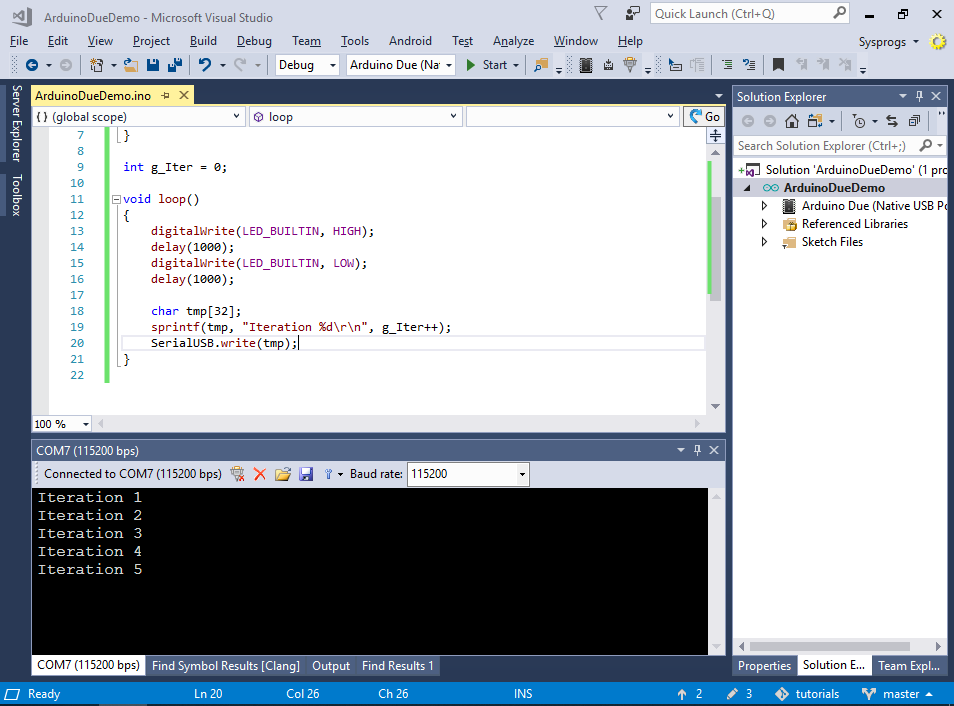
Task: Expand the Arduino Due (Native USB Port) node
Action: [764, 206]
